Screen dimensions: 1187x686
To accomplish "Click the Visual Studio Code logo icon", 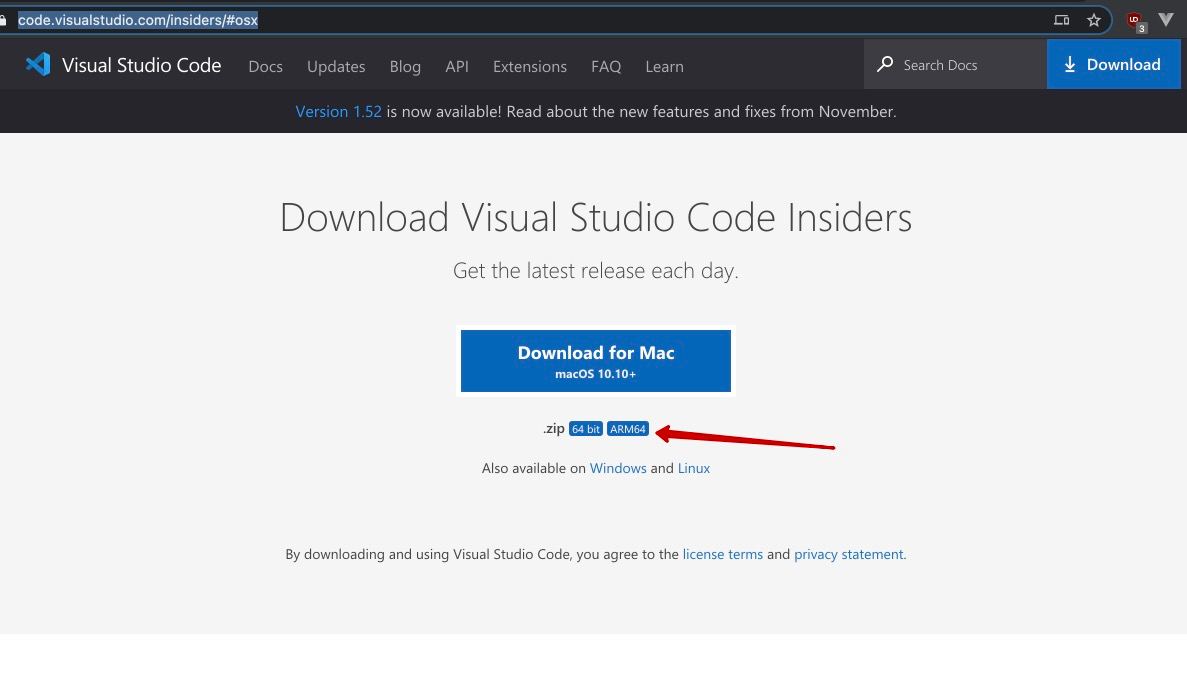I will tap(38, 64).
